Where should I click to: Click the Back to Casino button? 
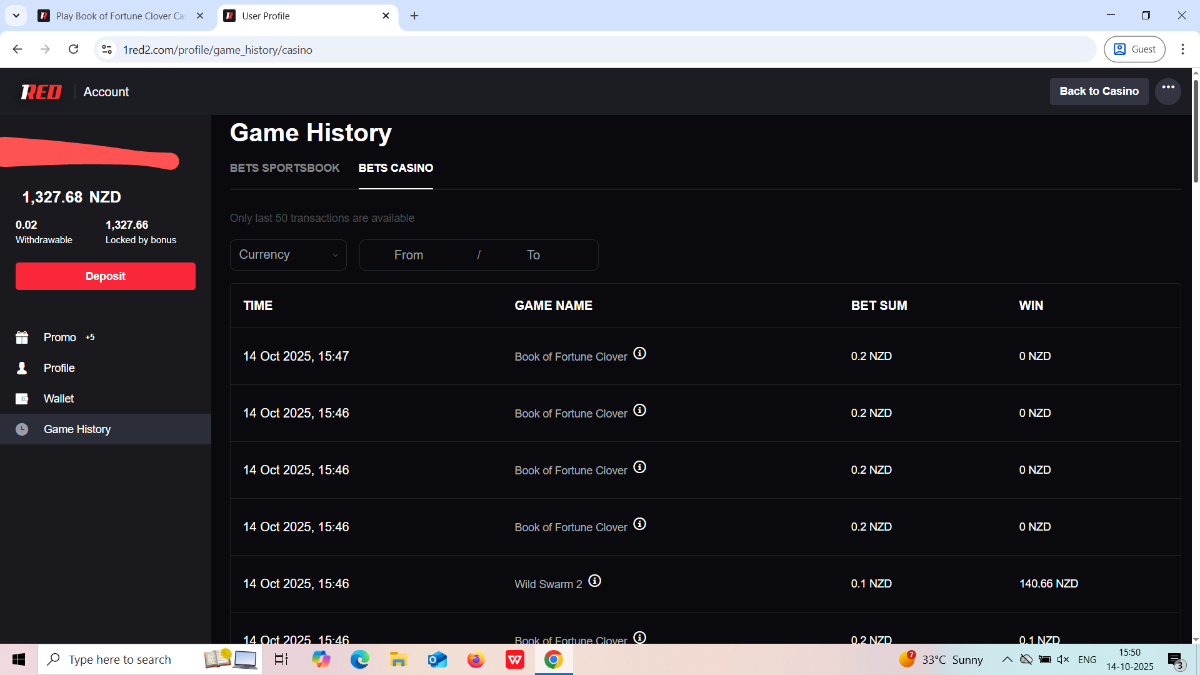click(x=1098, y=91)
